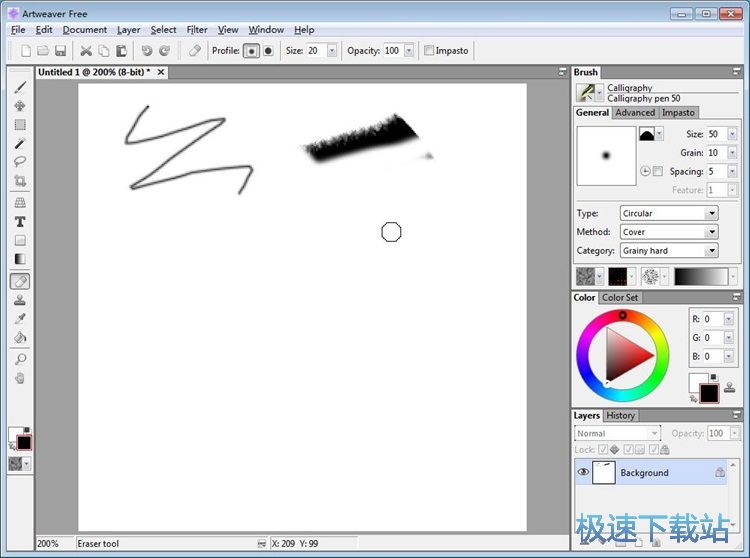
Task: Expand the Method dropdown set to Cover
Action: point(668,232)
